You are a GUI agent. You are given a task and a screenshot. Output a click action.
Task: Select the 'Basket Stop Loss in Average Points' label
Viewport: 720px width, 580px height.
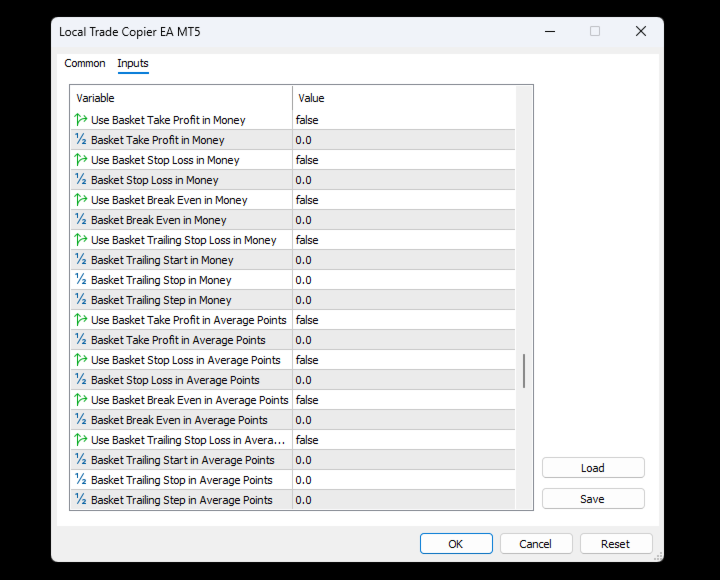[175, 380]
